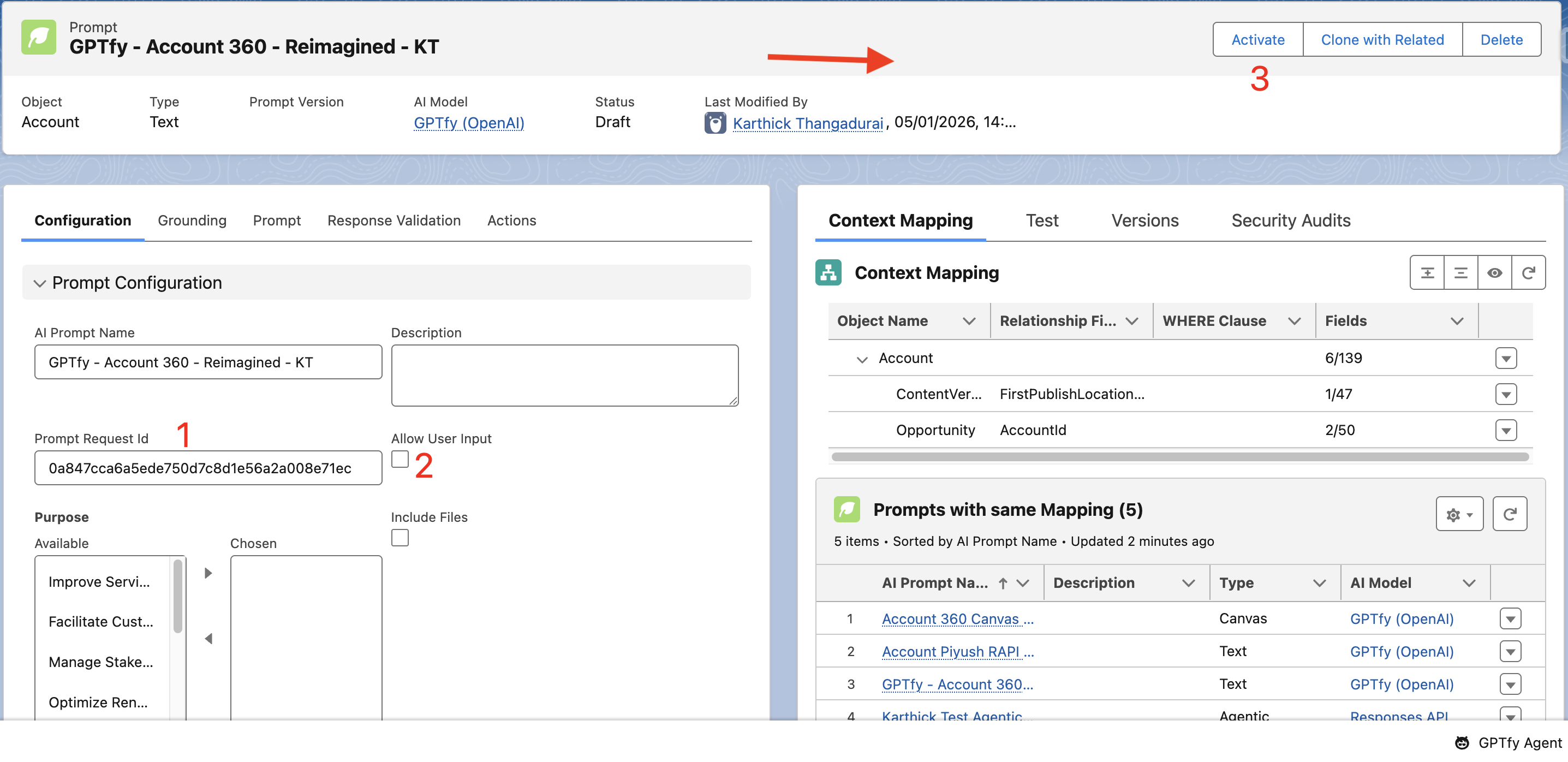Screen dimensions: 1568x762
Task: Click the collapse all icon in Context Mapping
Action: point(1460,273)
